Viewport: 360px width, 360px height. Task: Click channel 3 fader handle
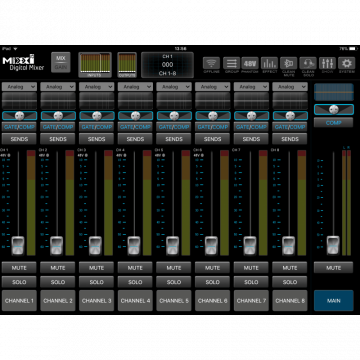(x=95, y=245)
